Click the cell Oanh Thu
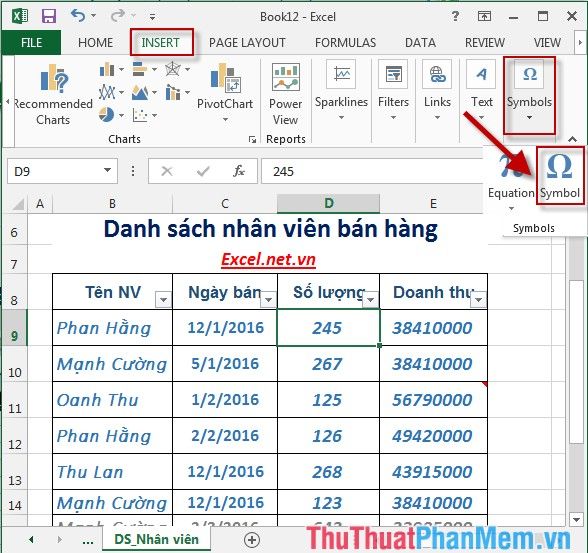Viewport: 588px width, 553px height. (112, 400)
